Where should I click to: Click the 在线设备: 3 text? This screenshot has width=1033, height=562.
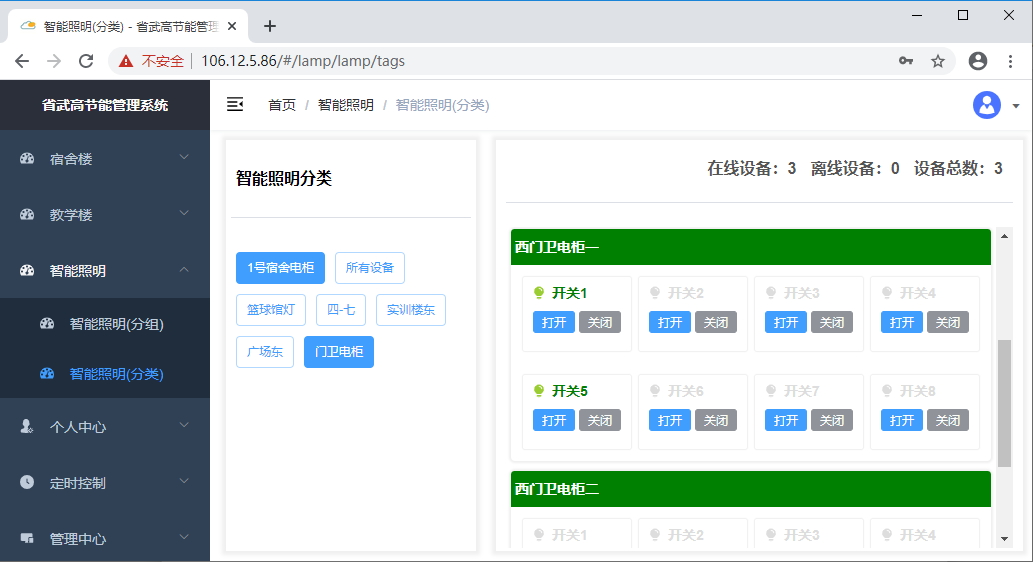(x=752, y=169)
